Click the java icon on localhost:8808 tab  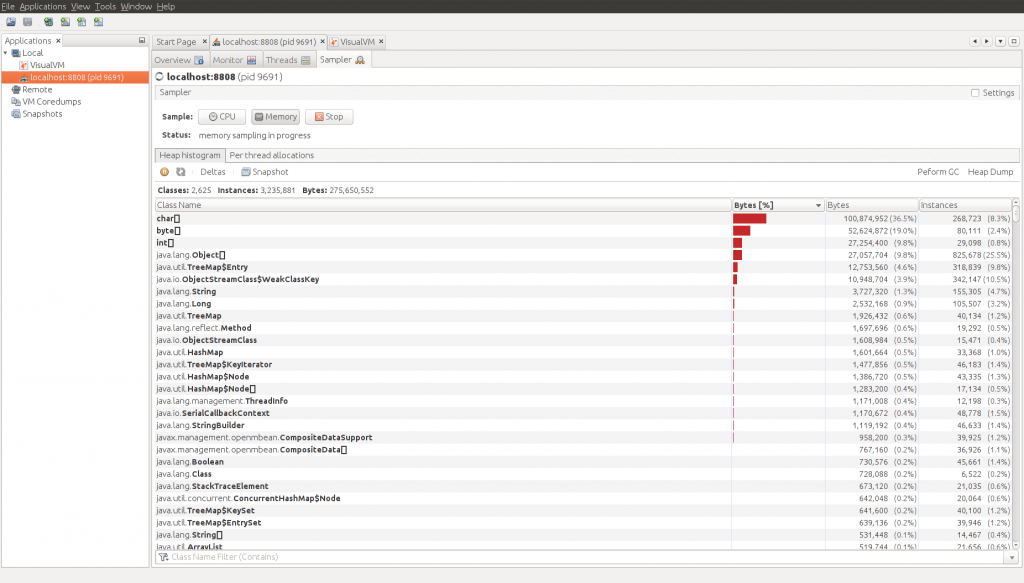217,42
